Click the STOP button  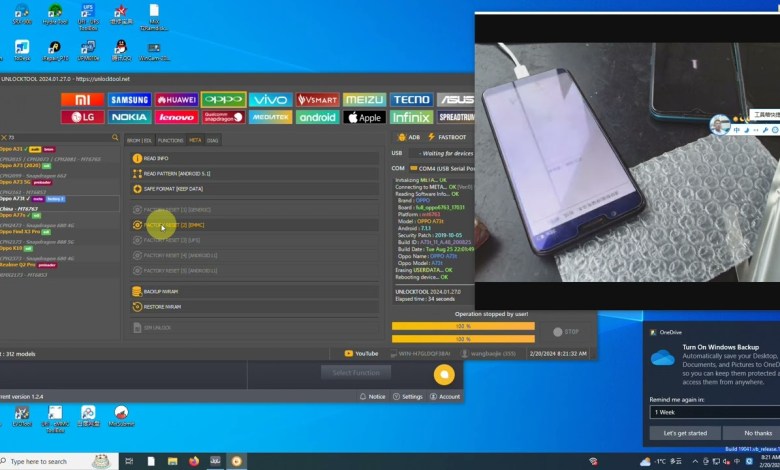tap(566, 332)
